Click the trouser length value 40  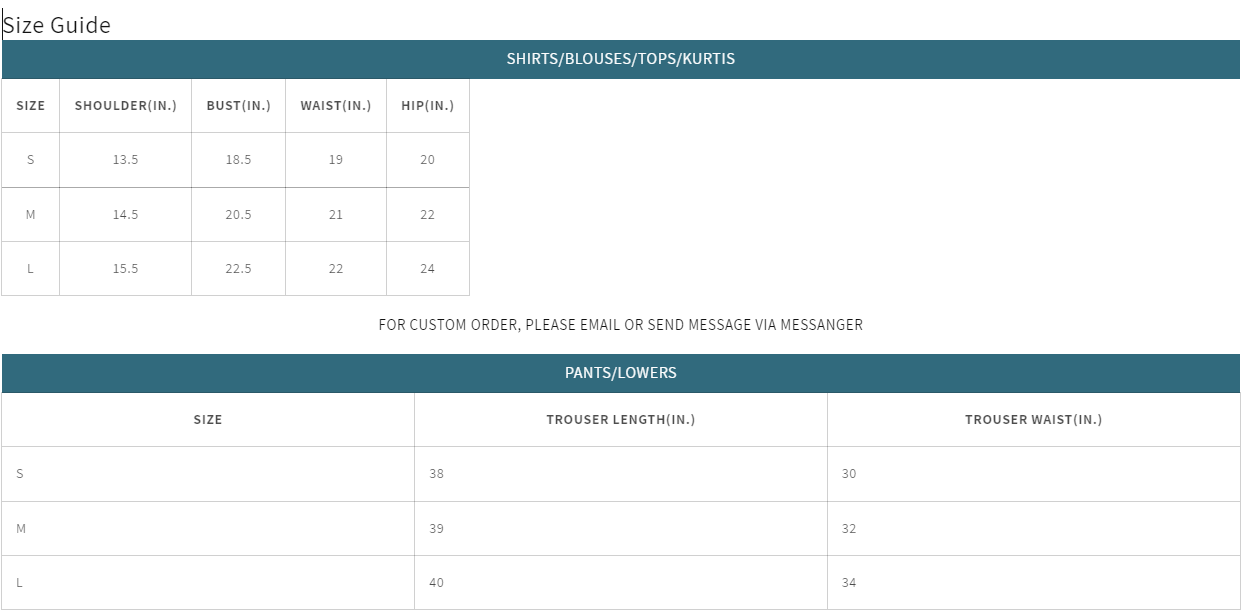[x=436, y=583]
